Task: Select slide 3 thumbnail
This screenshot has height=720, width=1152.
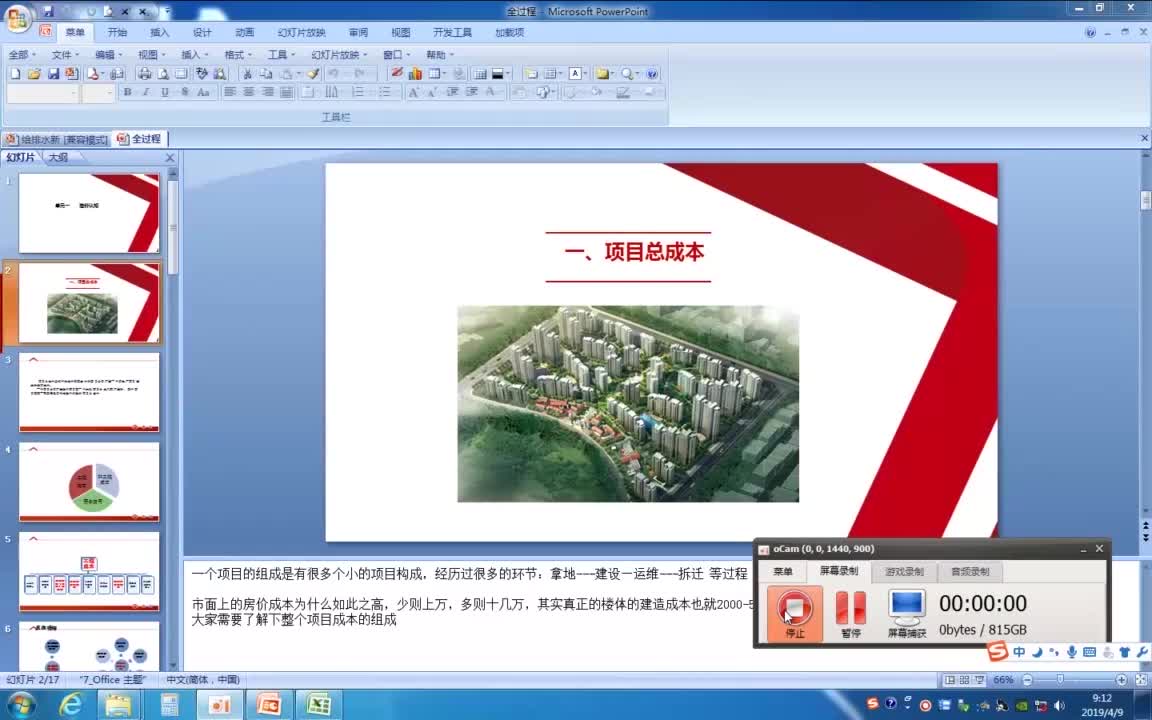Action: (x=89, y=392)
